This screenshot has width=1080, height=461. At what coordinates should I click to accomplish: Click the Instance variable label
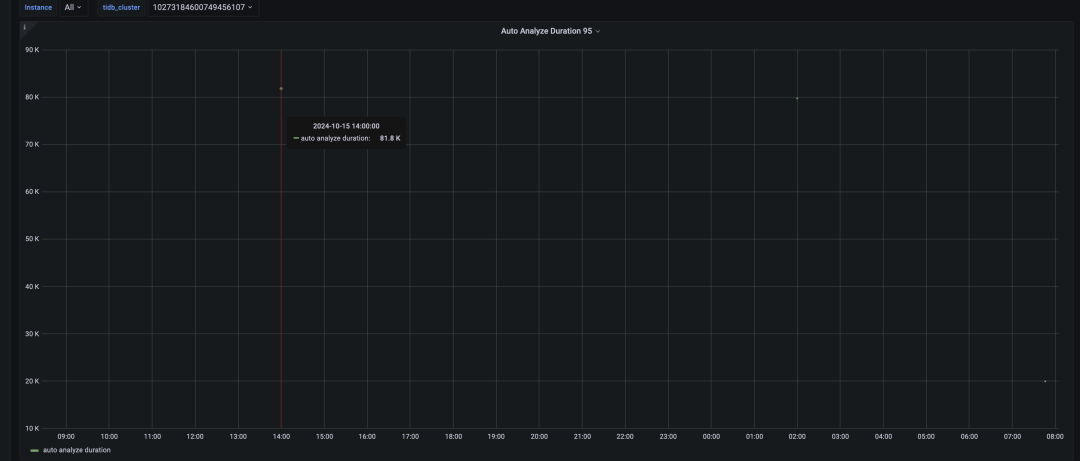[39, 8]
